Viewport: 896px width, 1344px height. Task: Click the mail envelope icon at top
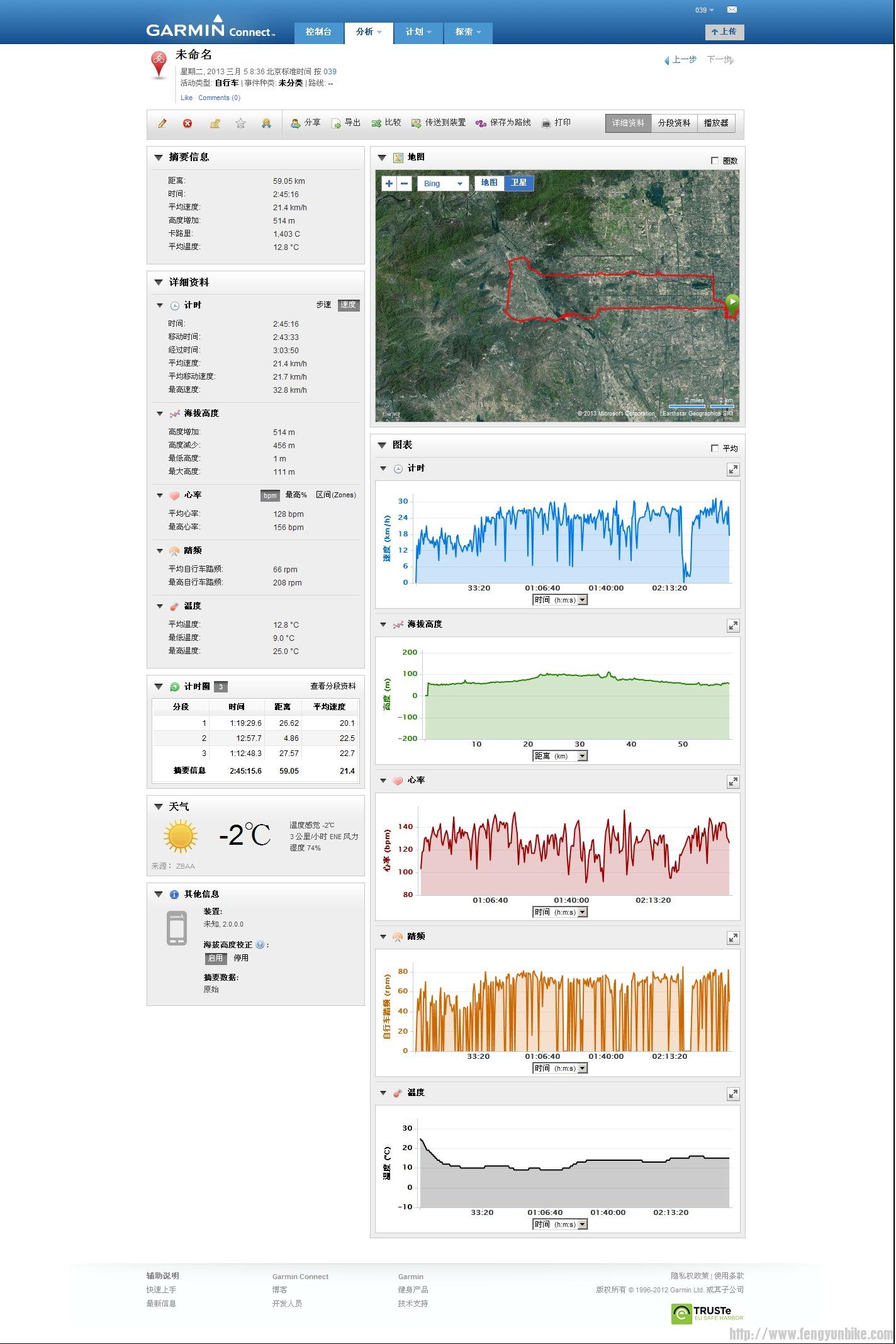pyautogui.click(x=732, y=9)
